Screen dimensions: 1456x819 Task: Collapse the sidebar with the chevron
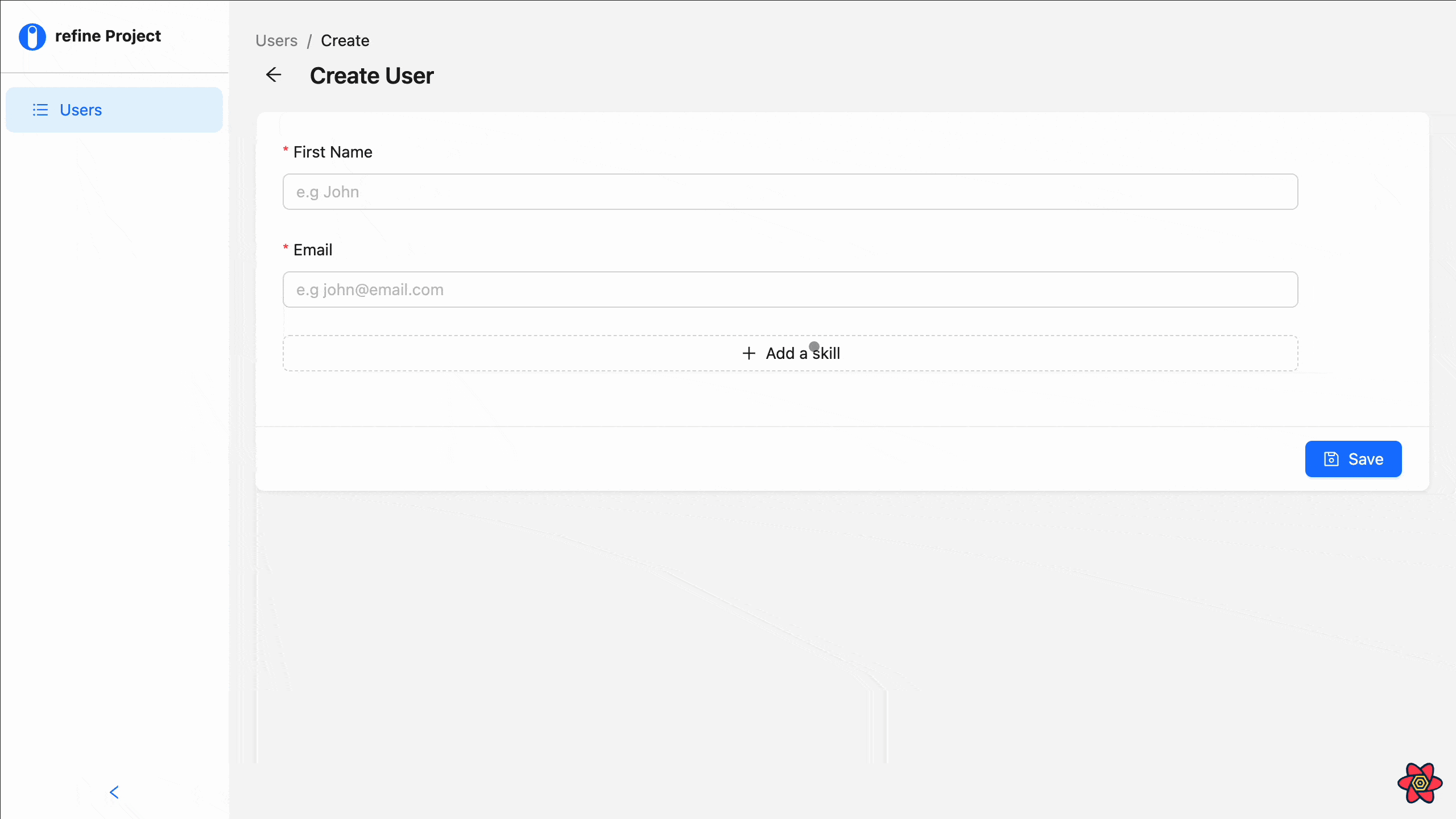click(114, 792)
